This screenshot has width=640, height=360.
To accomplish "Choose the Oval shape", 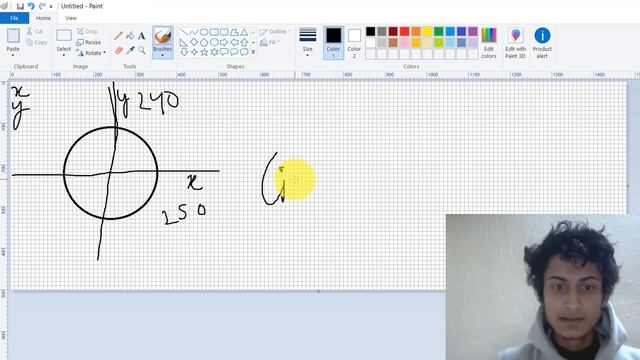I will (204, 32).
